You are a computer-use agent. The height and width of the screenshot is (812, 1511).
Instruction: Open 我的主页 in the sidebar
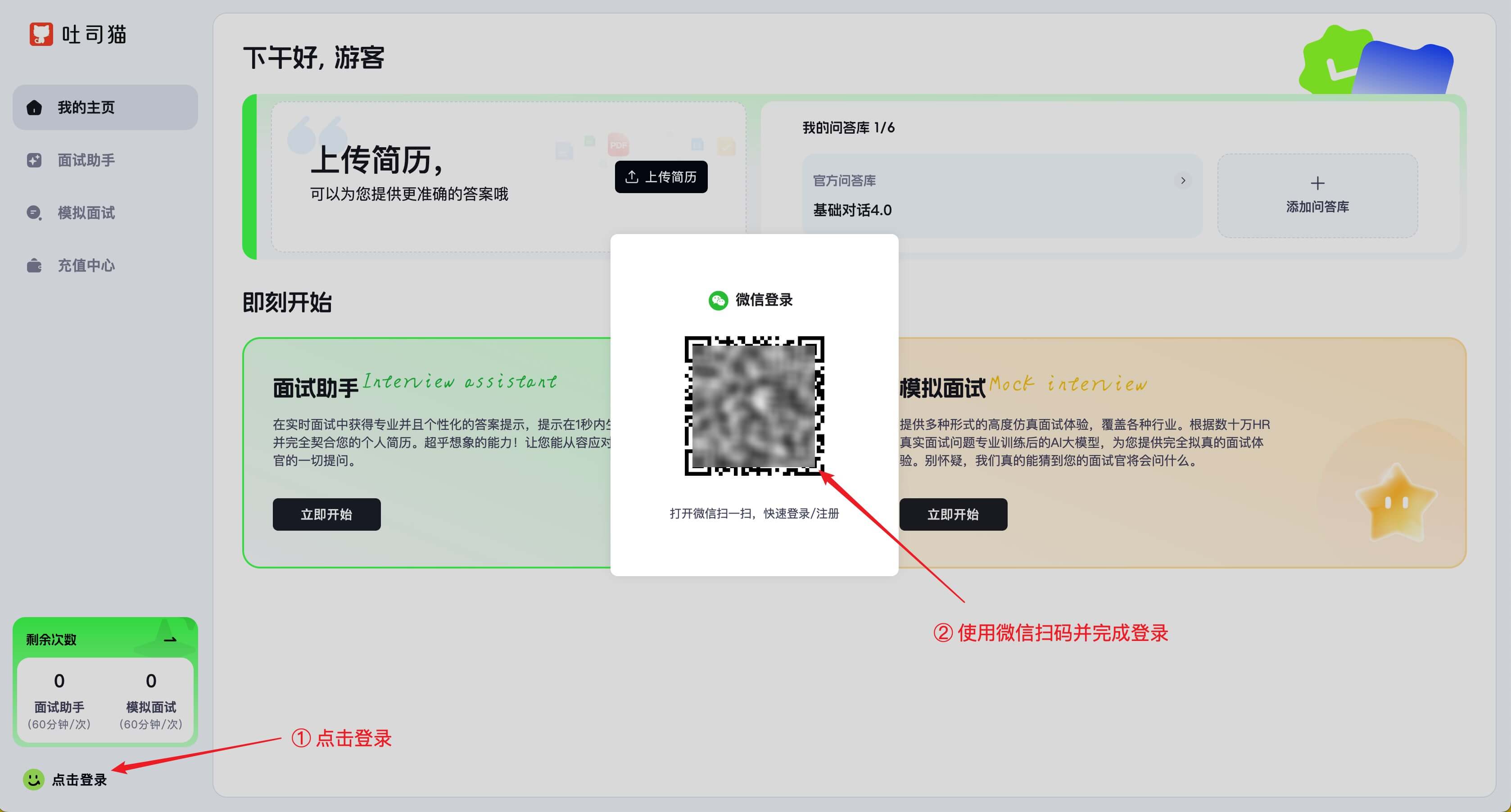pyautogui.click(x=105, y=107)
